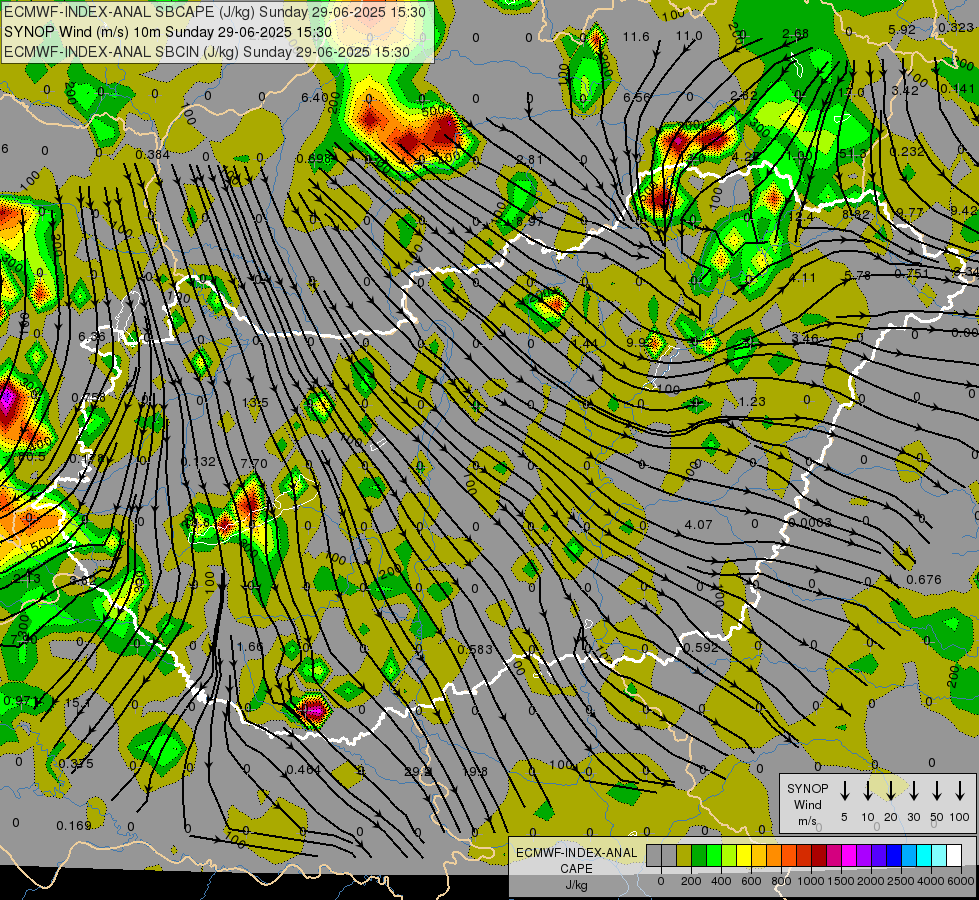This screenshot has height=900, width=979.
Task: Click the '6000' CAPE legend scale label
Action: 961,881
